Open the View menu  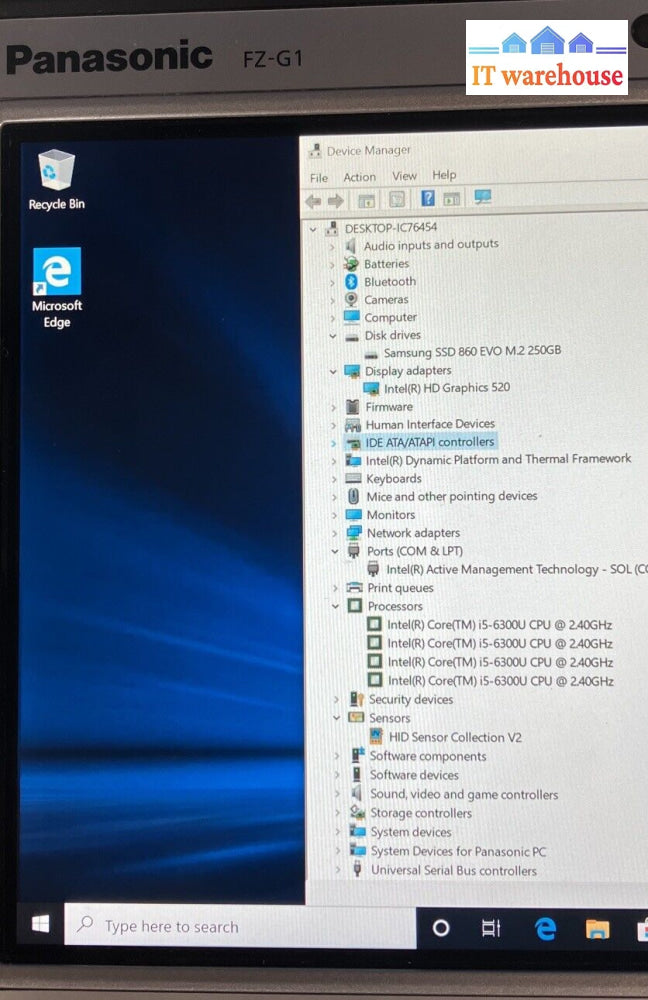tap(404, 176)
